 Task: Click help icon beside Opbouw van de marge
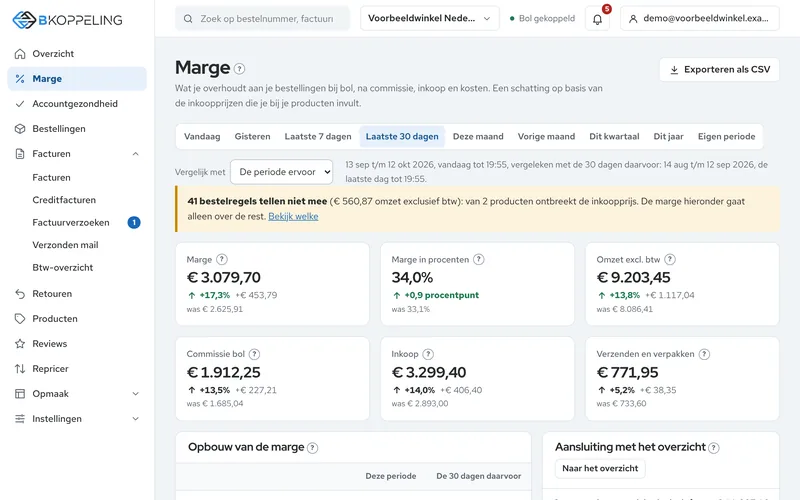tap(312, 448)
